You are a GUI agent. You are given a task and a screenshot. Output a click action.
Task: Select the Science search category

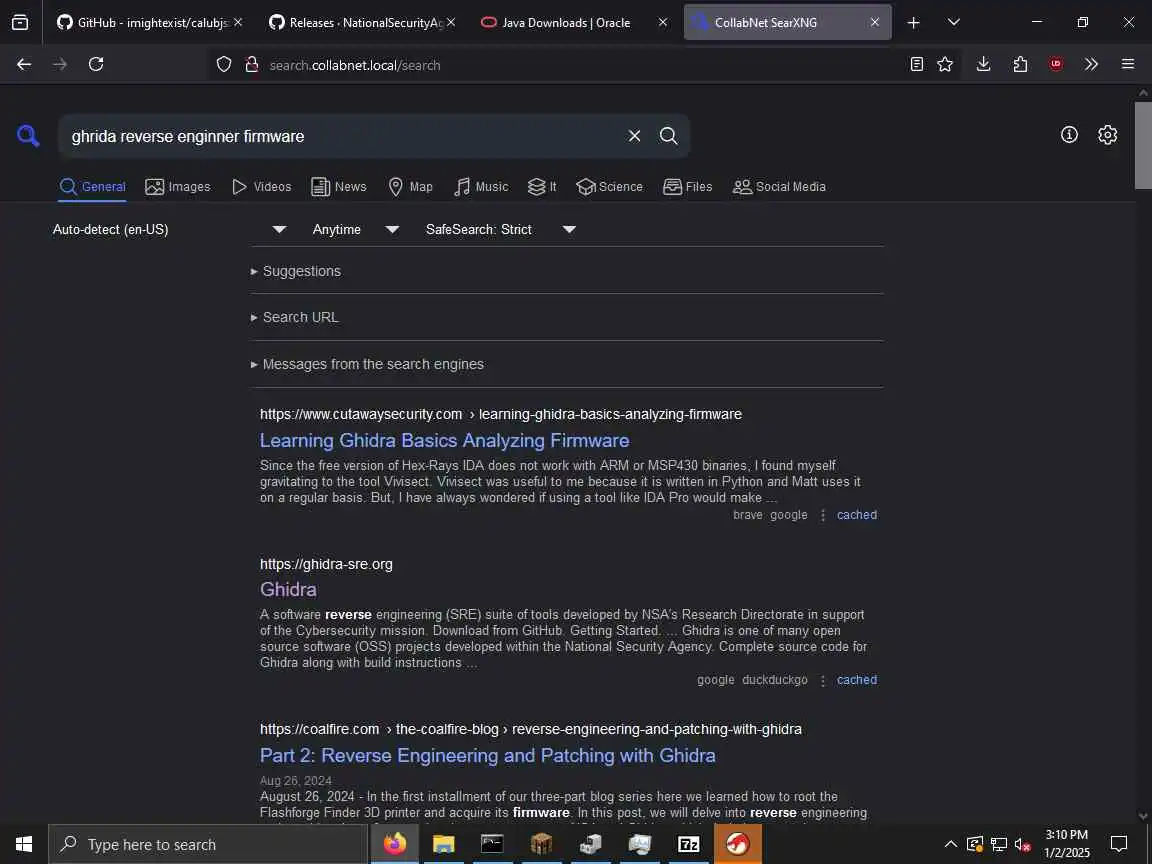coord(610,187)
